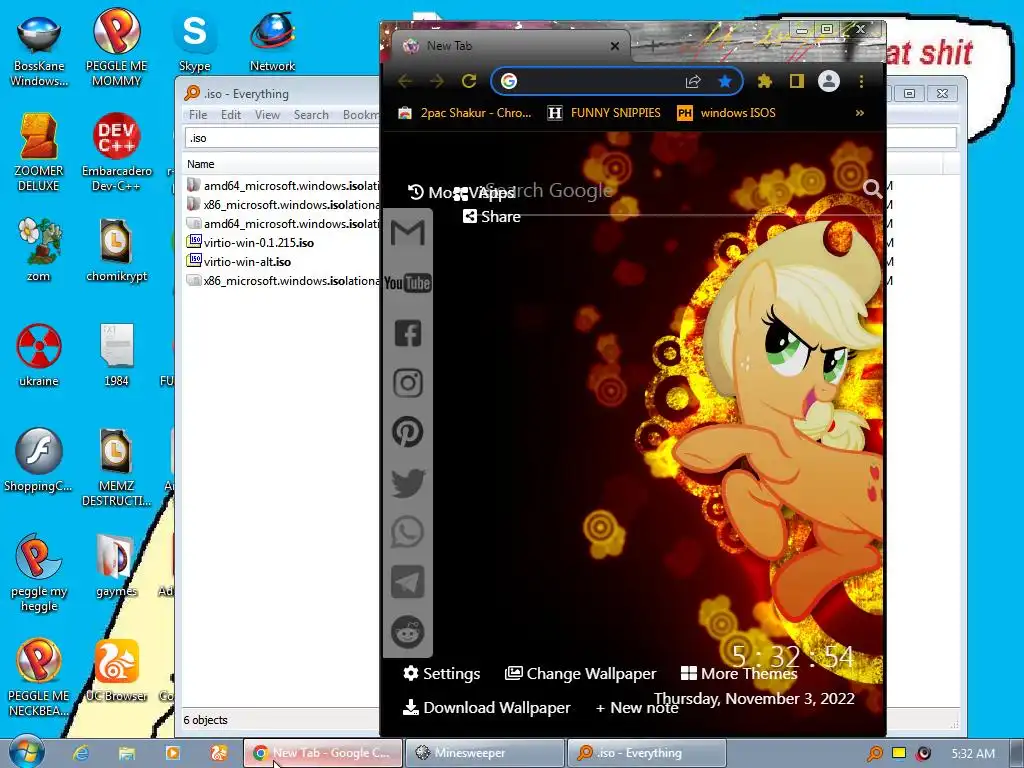Viewport: 1024px width, 768px height.
Task: Click Everything tray icon
Action: coord(874,754)
